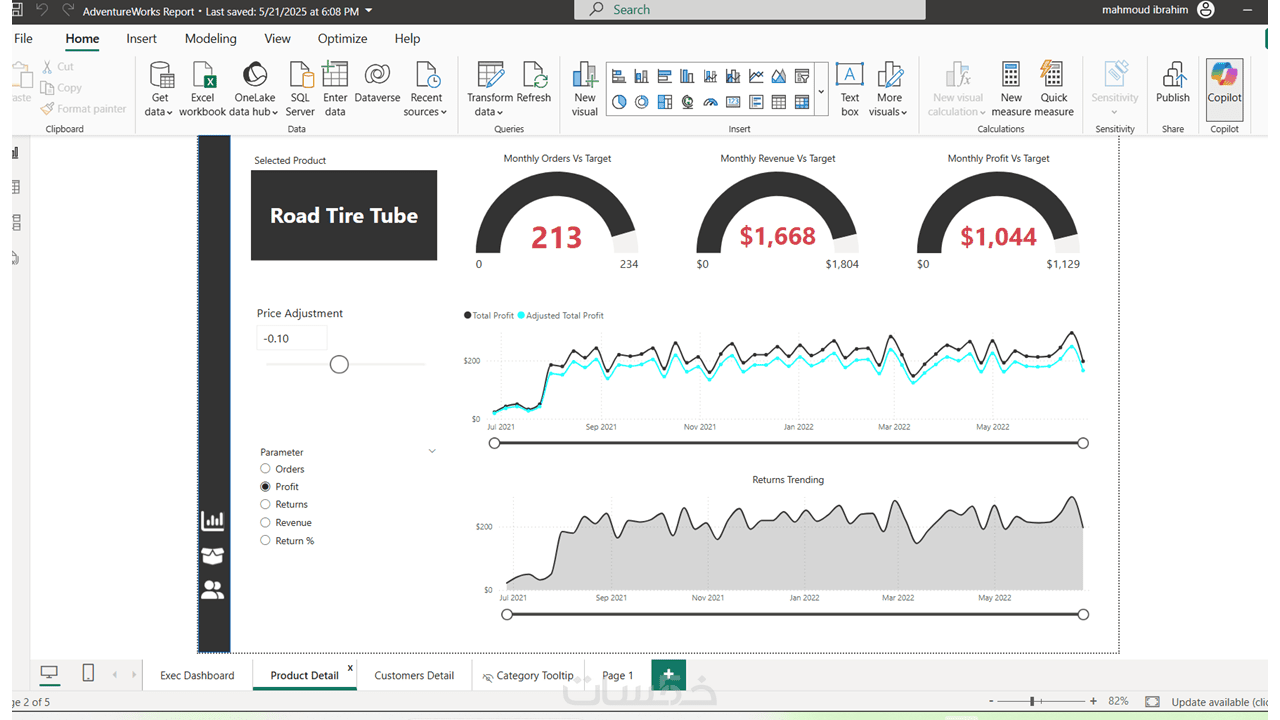Insert an area chart visual

(779, 76)
